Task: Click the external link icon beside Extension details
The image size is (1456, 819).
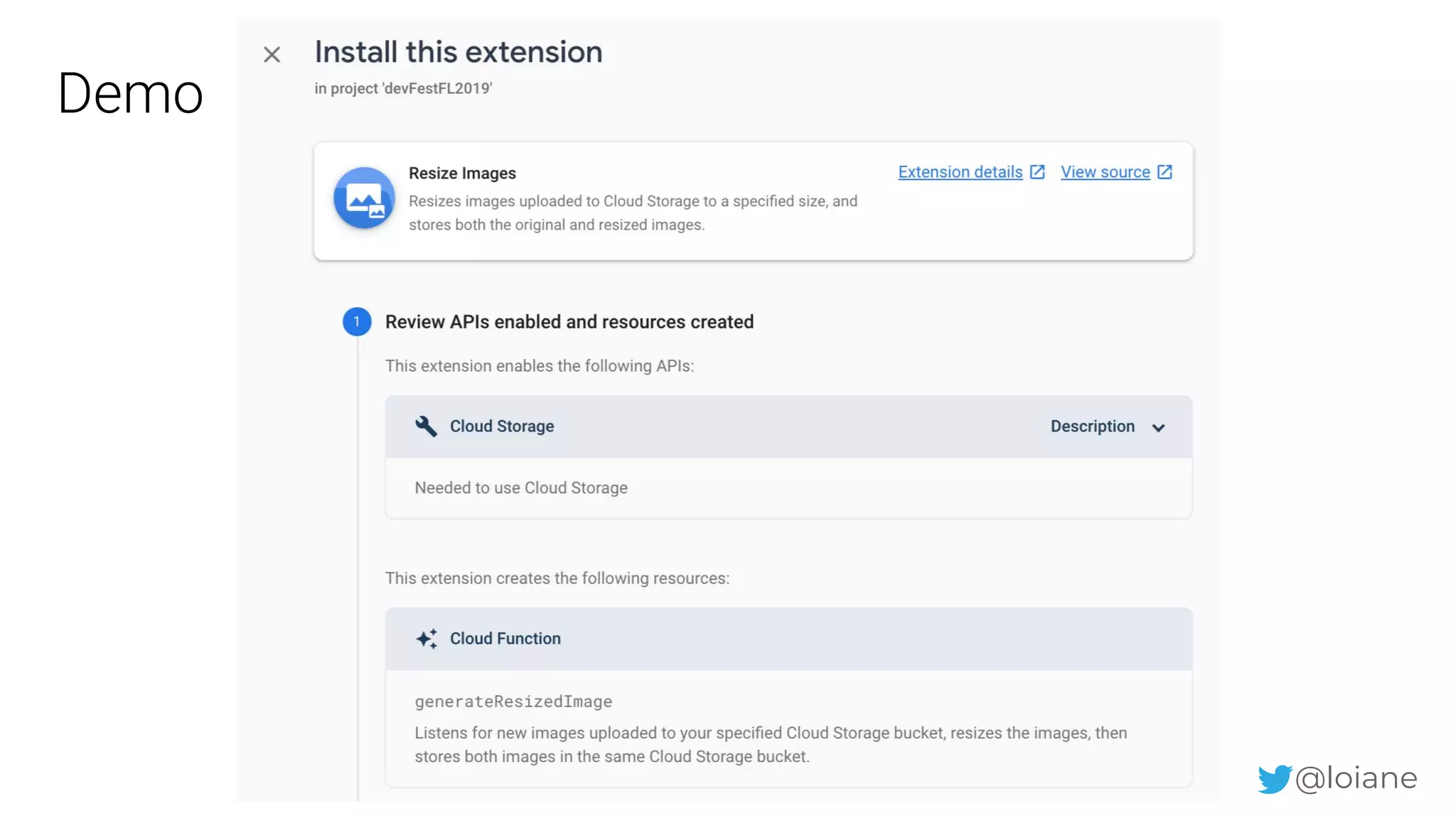Action: point(1037,172)
